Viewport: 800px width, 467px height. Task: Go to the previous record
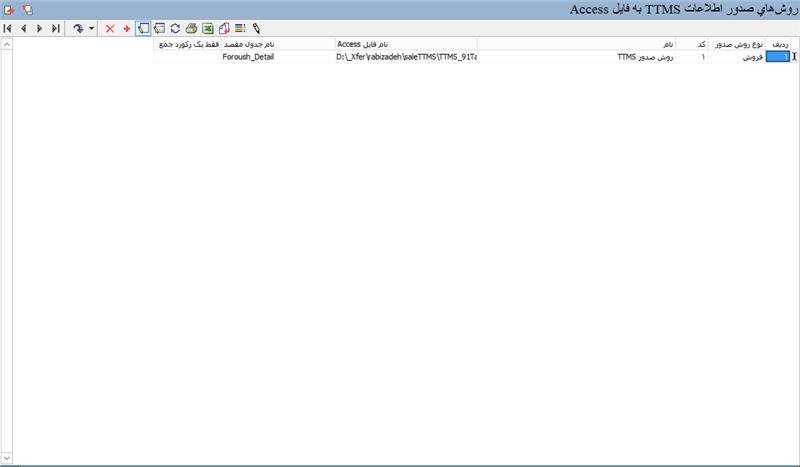(x=24, y=29)
